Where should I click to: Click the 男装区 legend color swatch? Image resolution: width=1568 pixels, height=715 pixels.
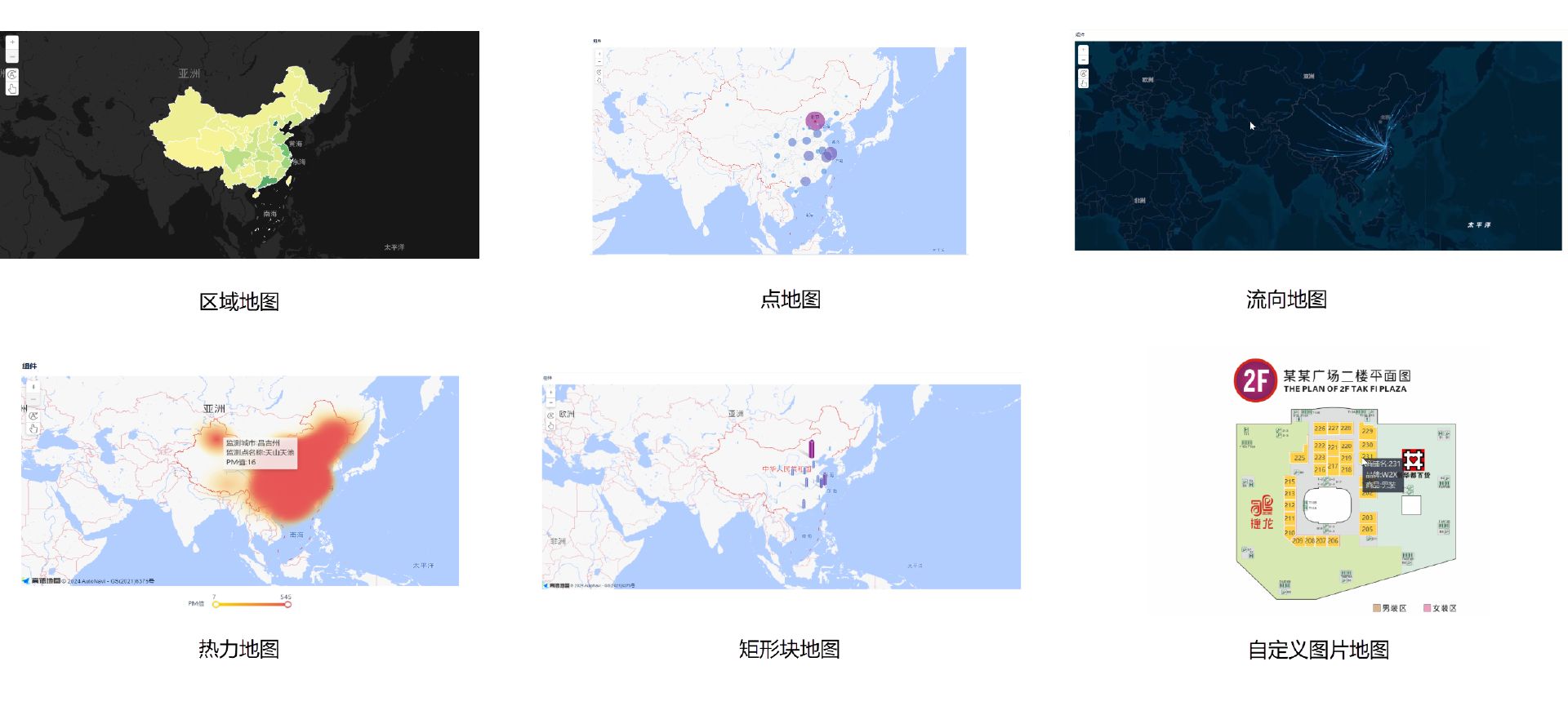1377,608
